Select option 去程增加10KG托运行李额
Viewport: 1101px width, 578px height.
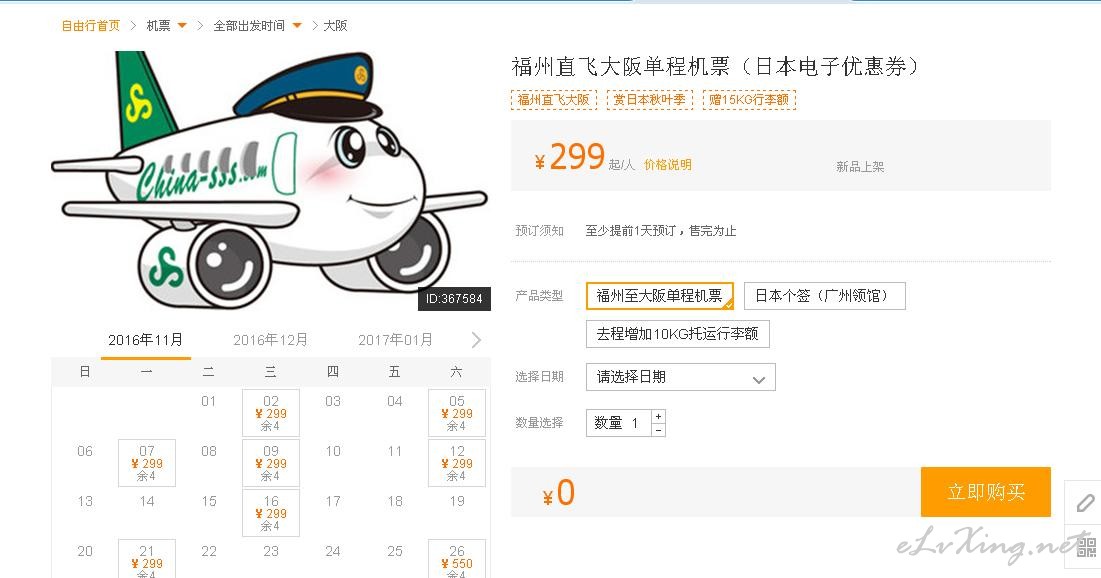point(678,334)
